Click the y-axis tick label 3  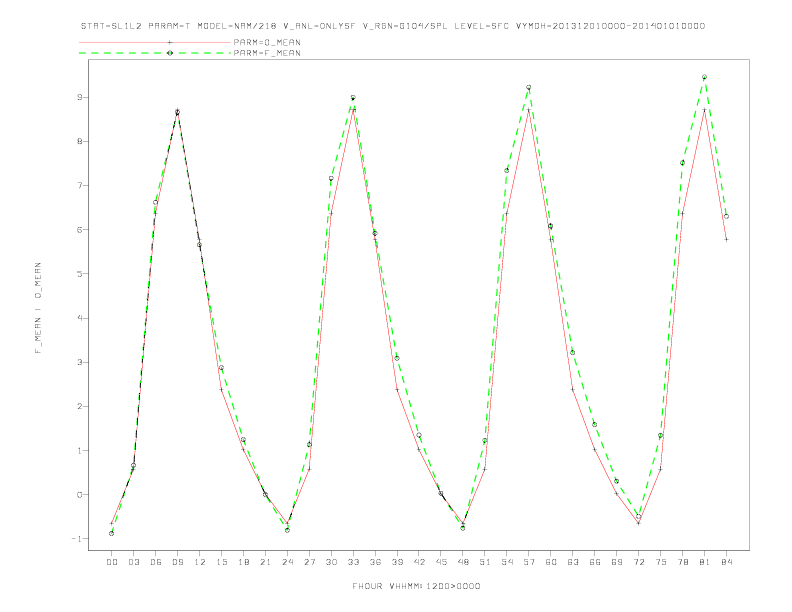pyautogui.click(x=79, y=362)
